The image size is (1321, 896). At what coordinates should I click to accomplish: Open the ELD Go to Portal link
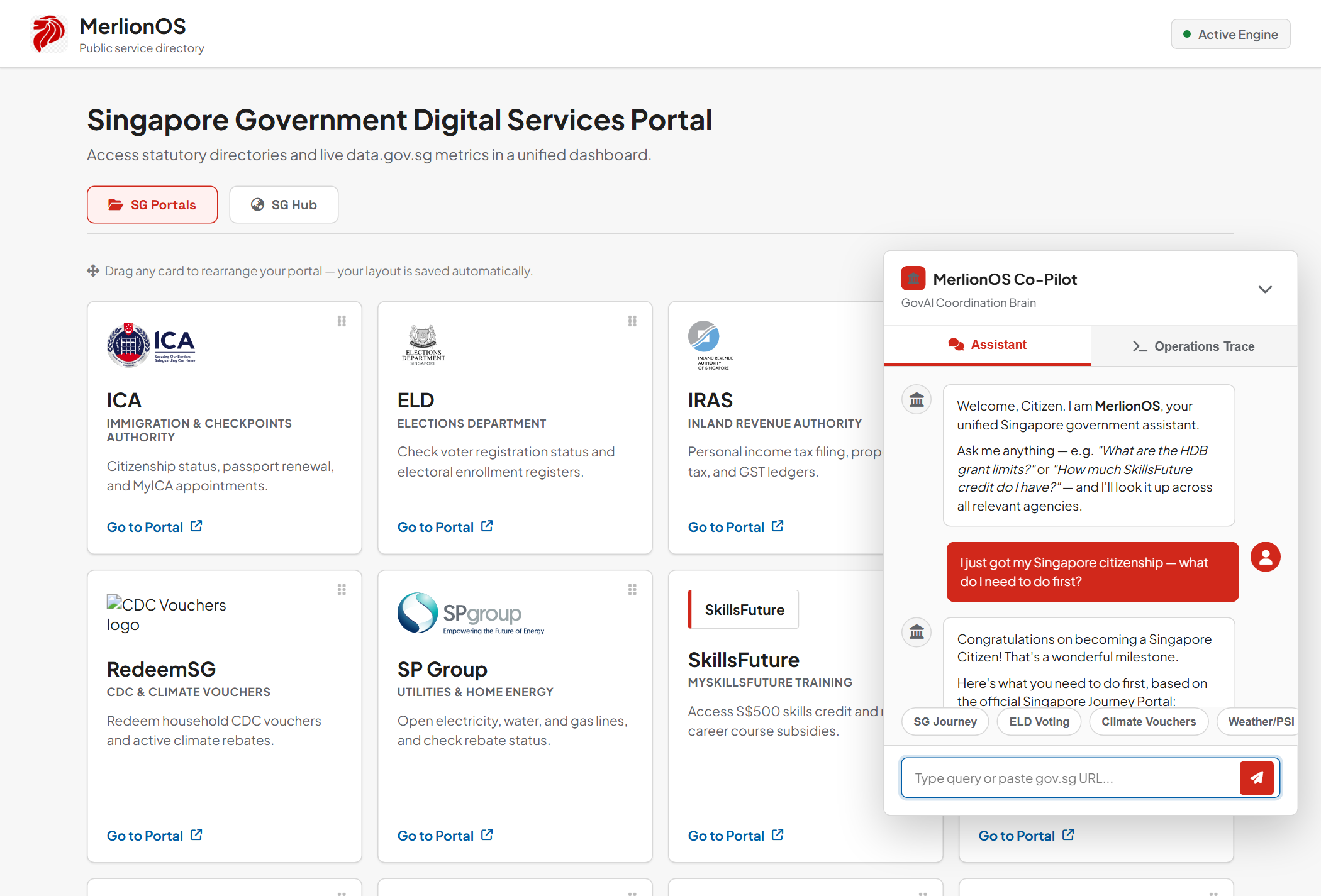coord(445,527)
